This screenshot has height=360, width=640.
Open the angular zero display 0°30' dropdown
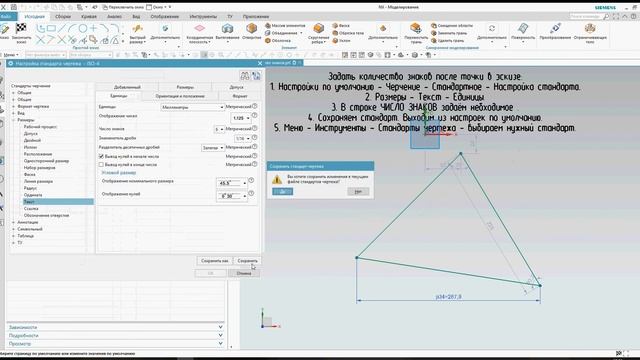click(232, 196)
